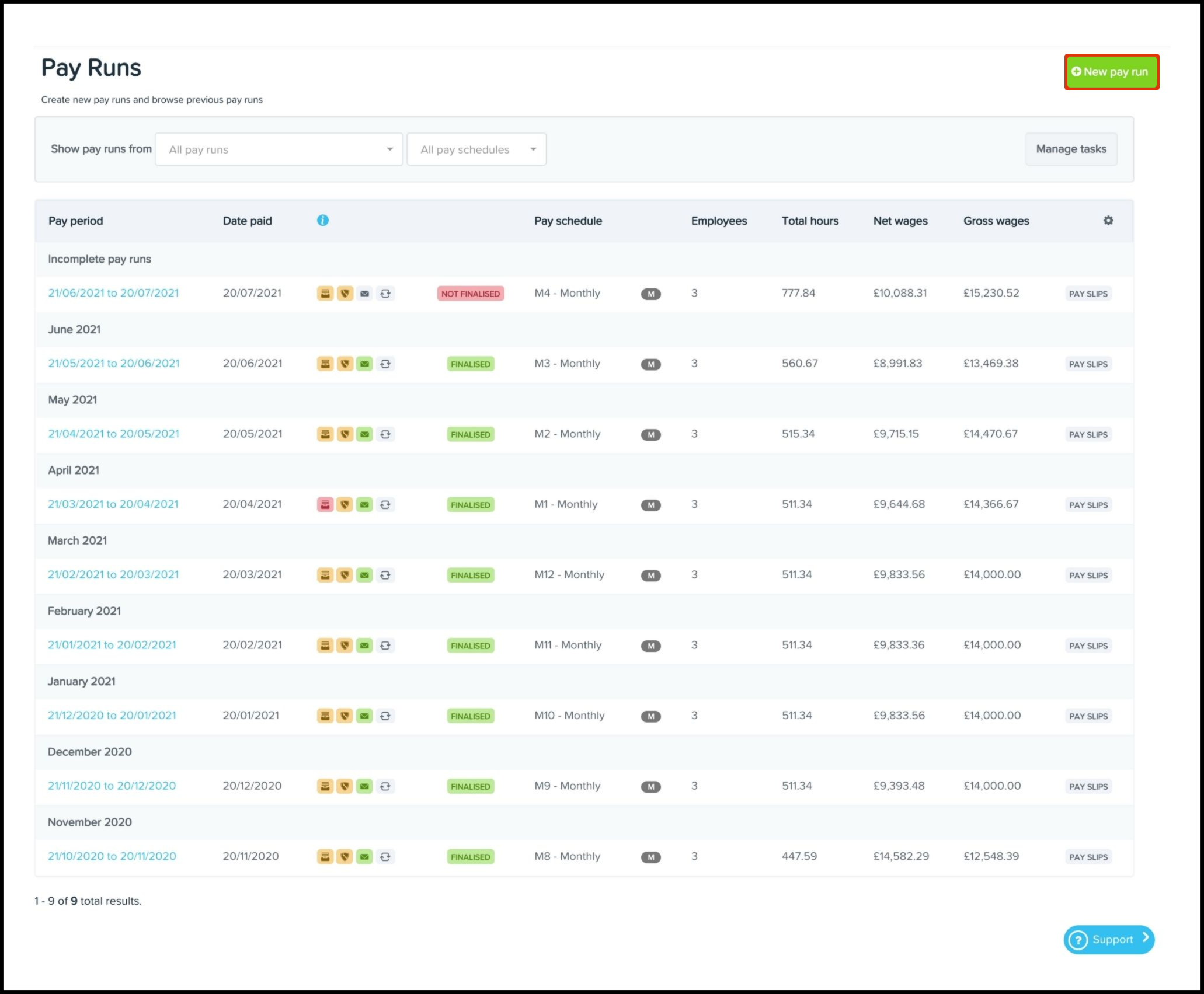This screenshot has width=1204, height=994.
Task: Click the shield icon on the M2 Monthly pay run
Action: tap(345, 434)
